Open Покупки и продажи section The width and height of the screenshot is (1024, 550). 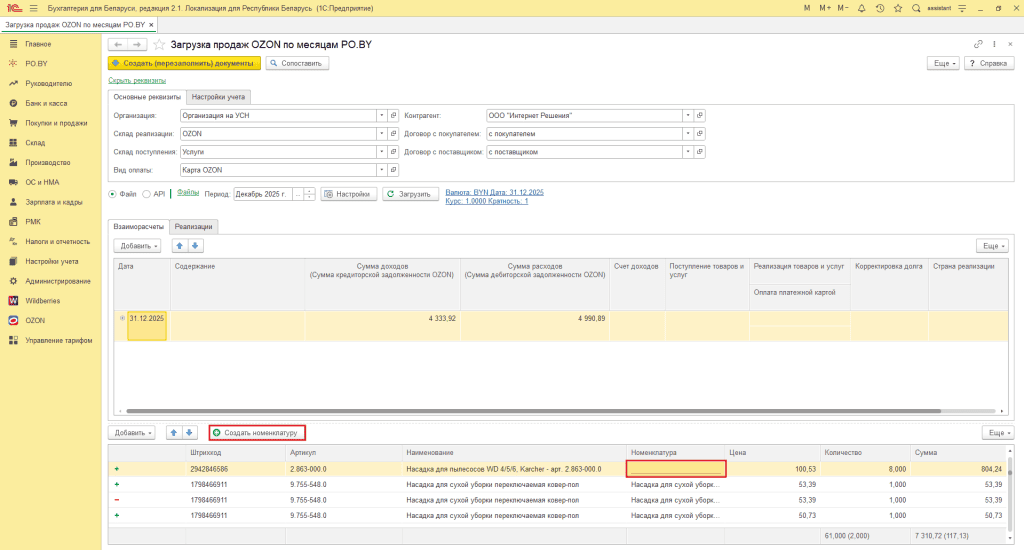pos(56,123)
